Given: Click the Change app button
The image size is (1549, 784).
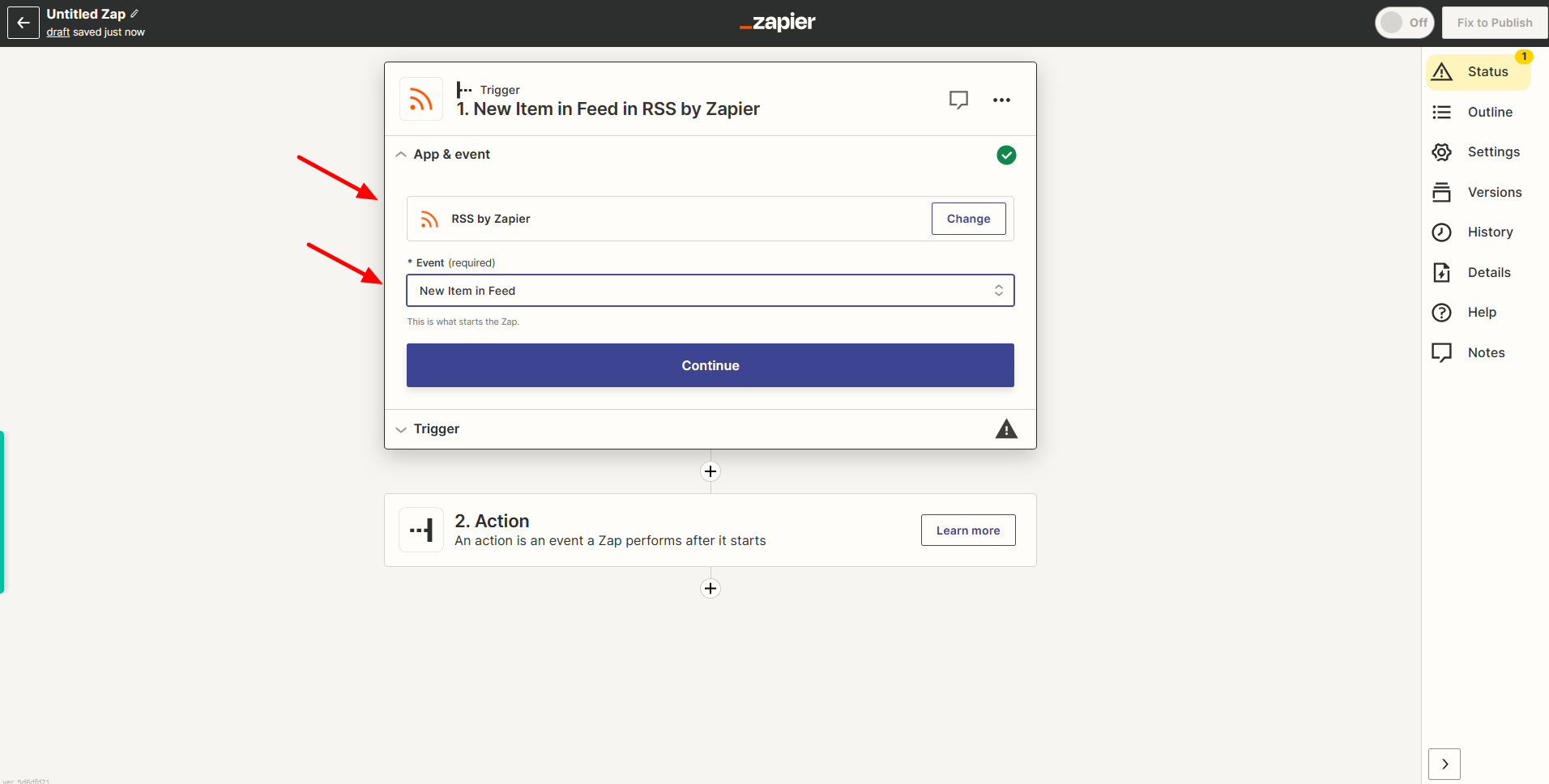Looking at the screenshot, I should point(968,219).
